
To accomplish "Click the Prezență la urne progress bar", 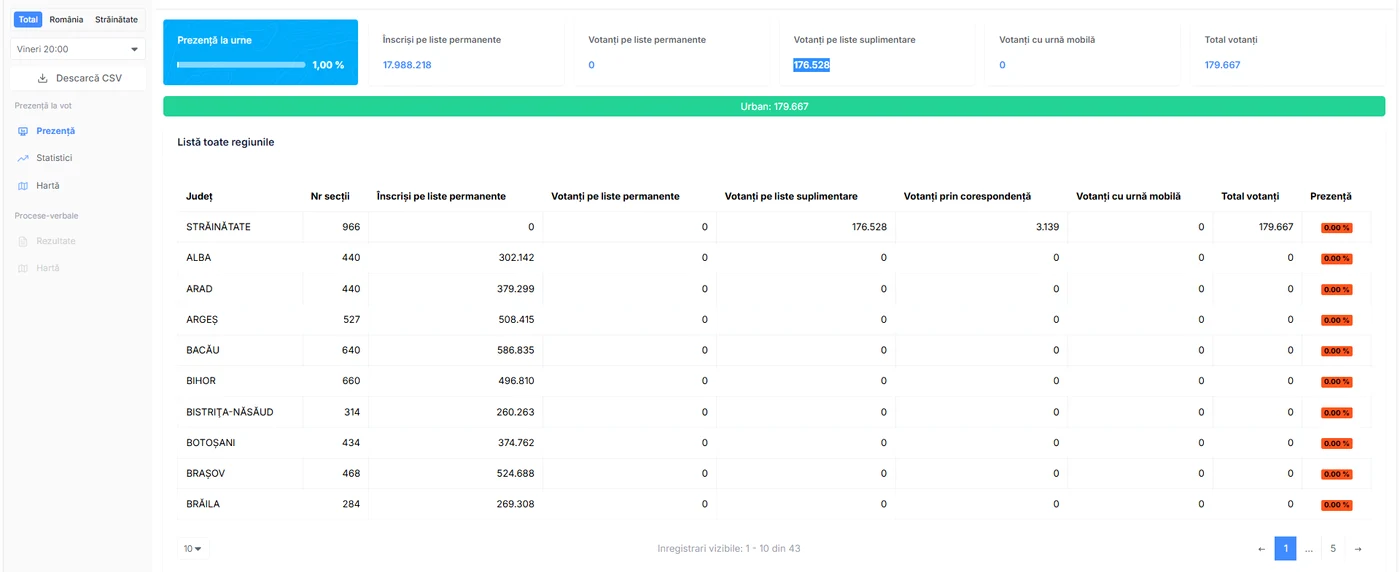I will [x=241, y=65].
